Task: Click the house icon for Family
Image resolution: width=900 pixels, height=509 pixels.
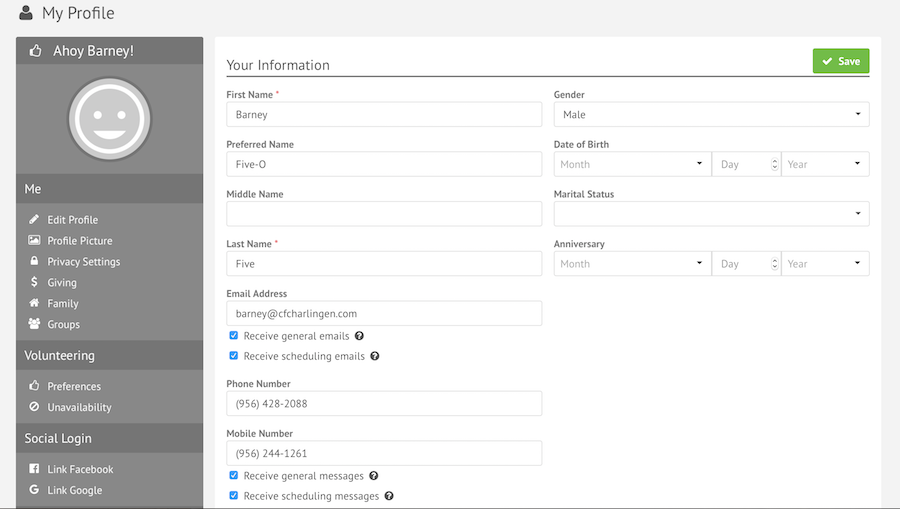Action: click(34, 302)
